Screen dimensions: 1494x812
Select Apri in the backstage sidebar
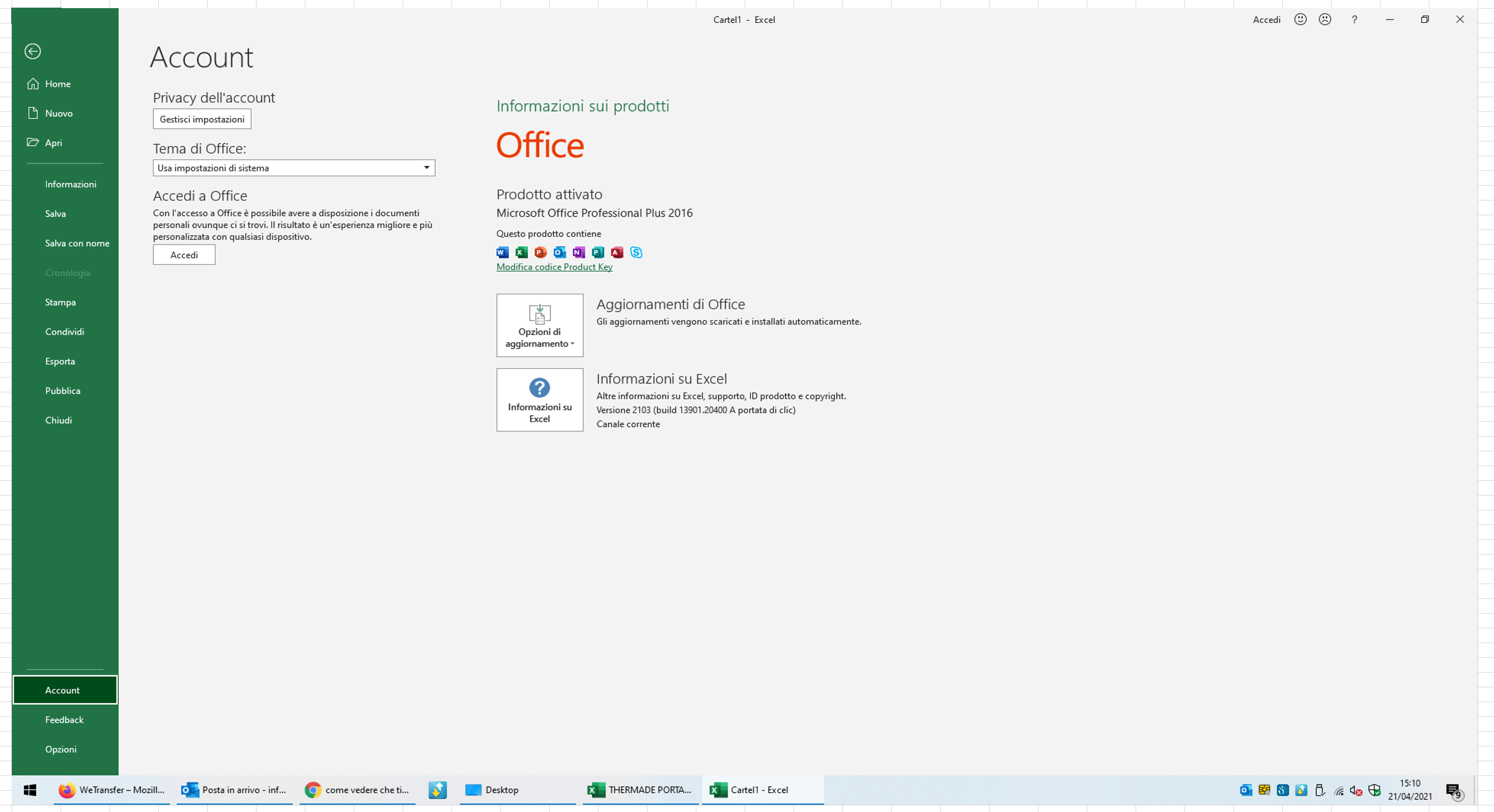pyautogui.click(x=65, y=143)
